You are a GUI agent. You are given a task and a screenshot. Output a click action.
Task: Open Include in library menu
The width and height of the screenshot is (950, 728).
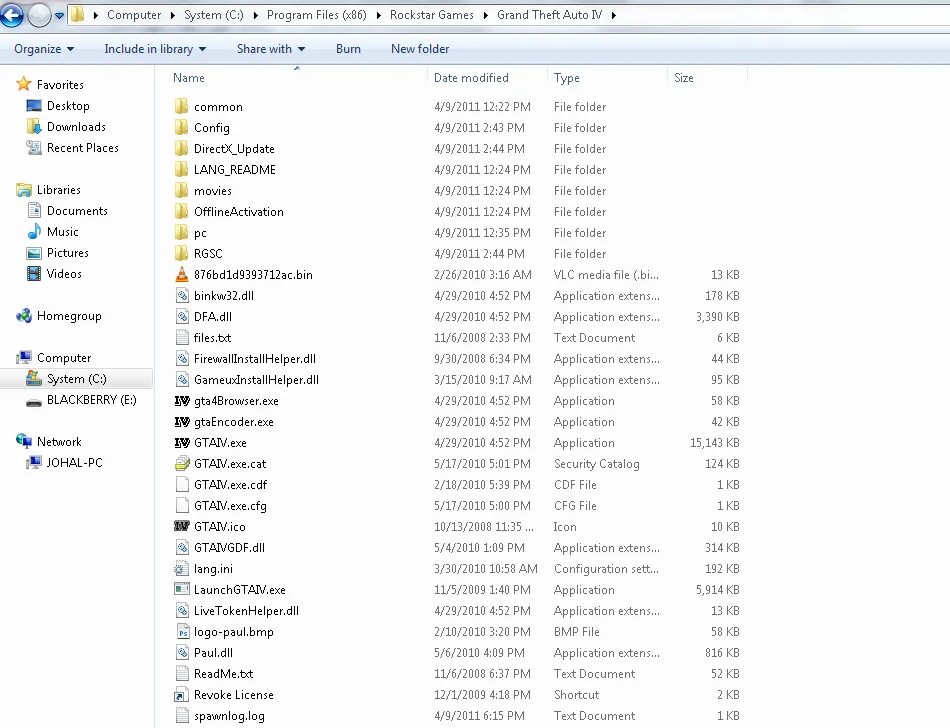155,49
